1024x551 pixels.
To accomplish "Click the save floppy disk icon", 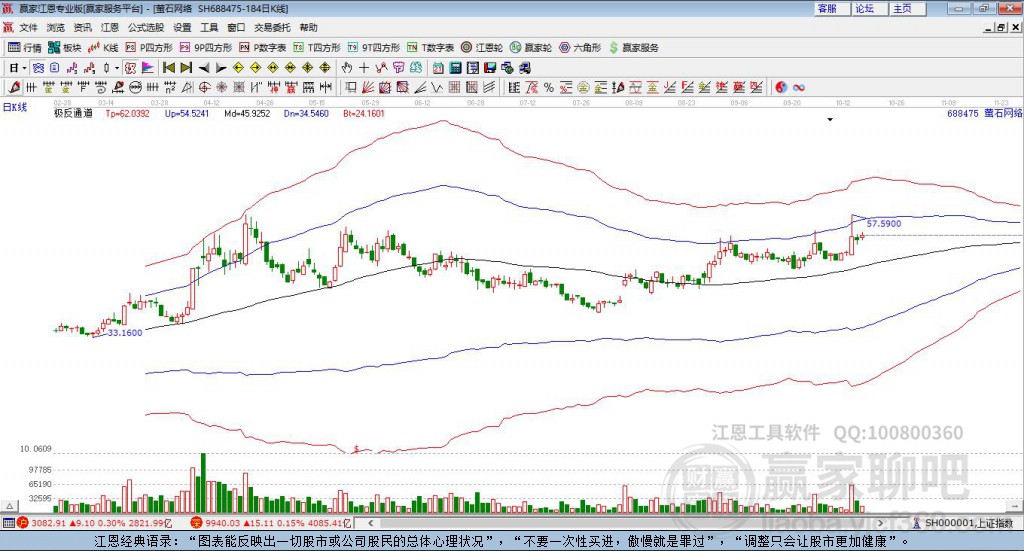I will (490, 67).
